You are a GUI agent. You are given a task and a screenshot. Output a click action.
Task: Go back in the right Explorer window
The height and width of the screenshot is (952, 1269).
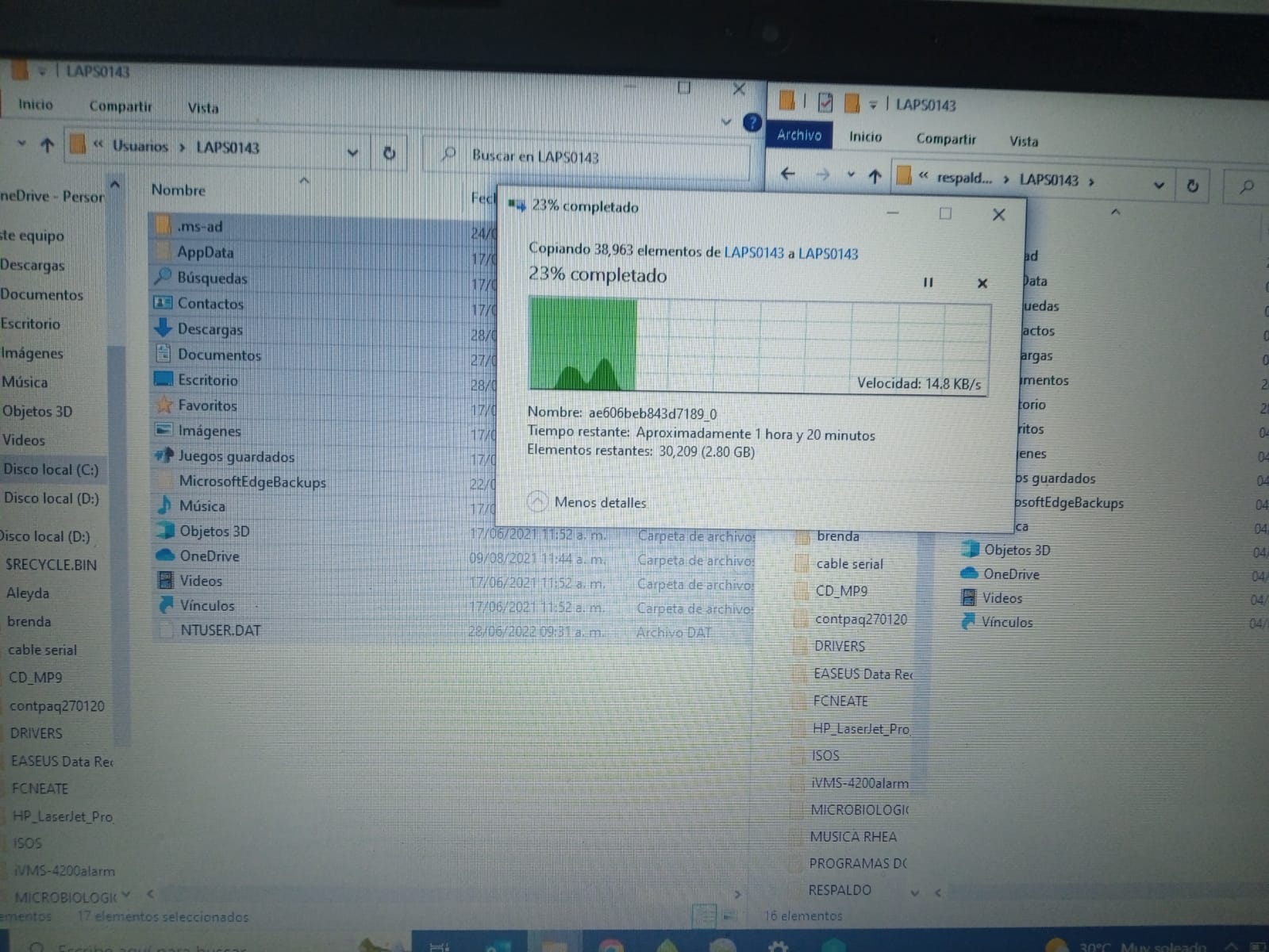coord(787,174)
